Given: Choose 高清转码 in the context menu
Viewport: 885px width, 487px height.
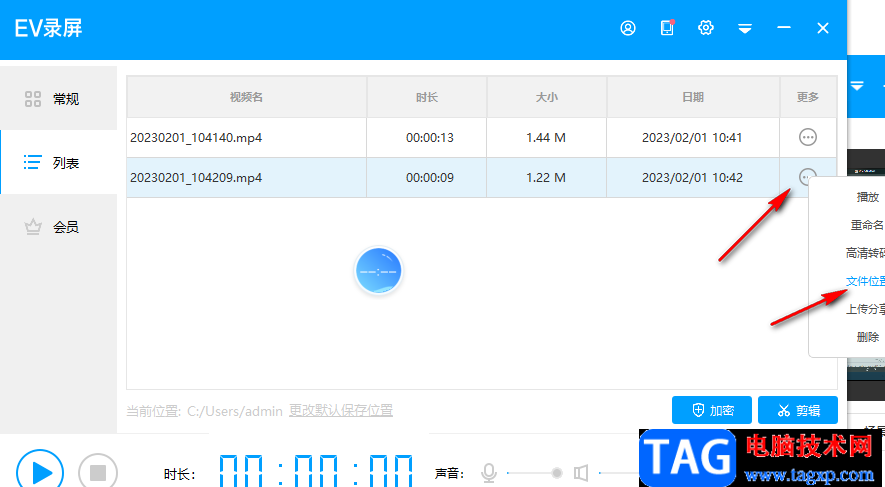Looking at the screenshot, I should [865, 253].
